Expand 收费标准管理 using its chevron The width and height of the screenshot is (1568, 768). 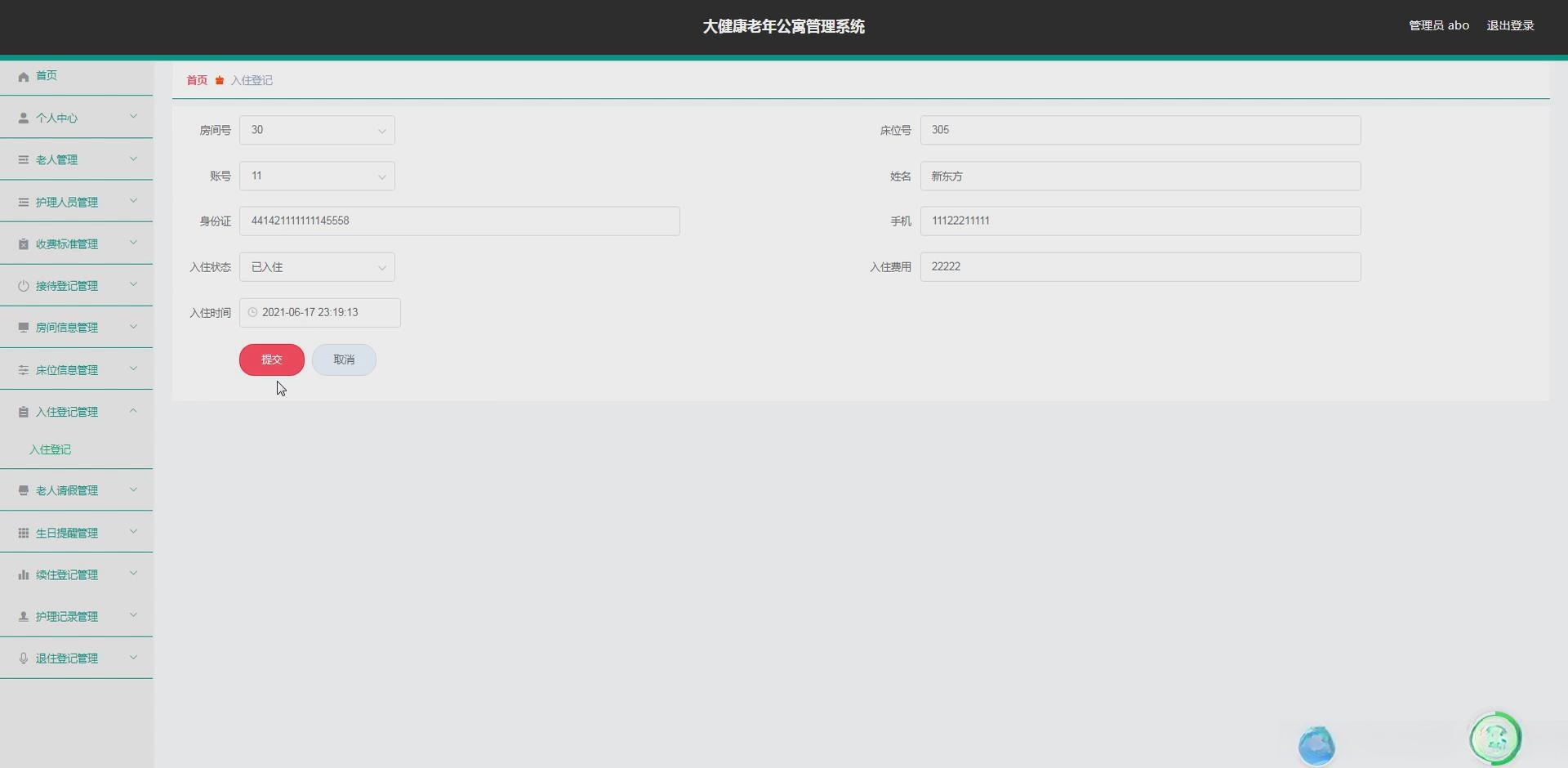coord(133,243)
